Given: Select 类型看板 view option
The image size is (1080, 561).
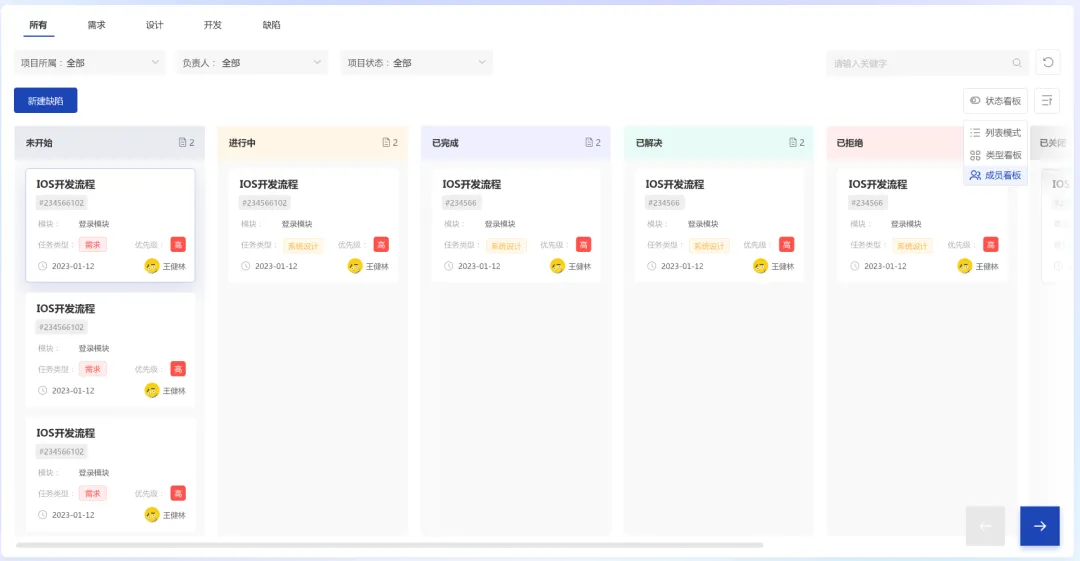Looking at the screenshot, I should point(995,155).
